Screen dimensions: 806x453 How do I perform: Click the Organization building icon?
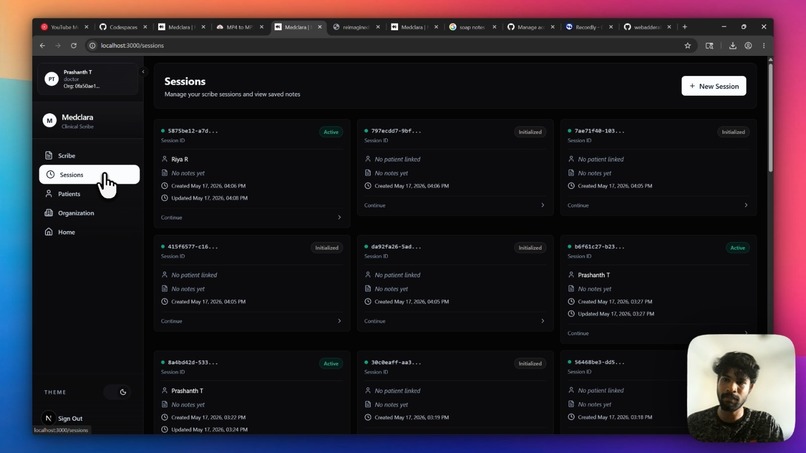click(x=49, y=213)
